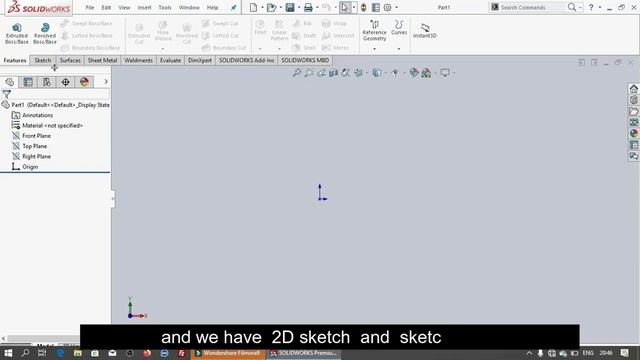Open the Edit menu
The width and height of the screenshot is (640, 360).
point(106,7)
